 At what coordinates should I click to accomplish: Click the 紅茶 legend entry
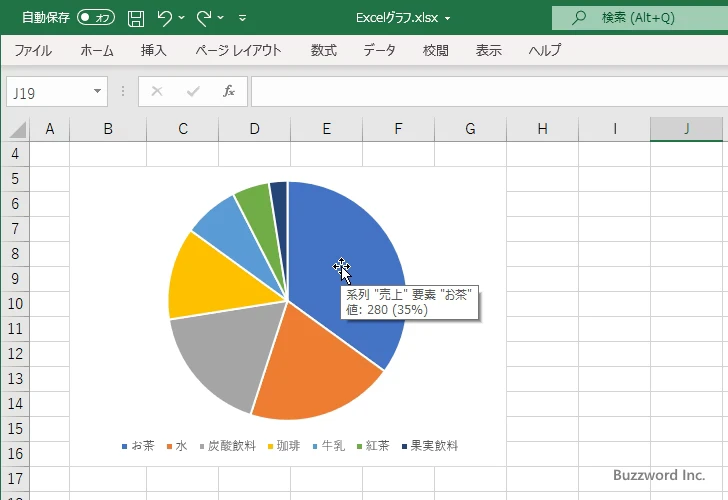(x=373, y=446)
